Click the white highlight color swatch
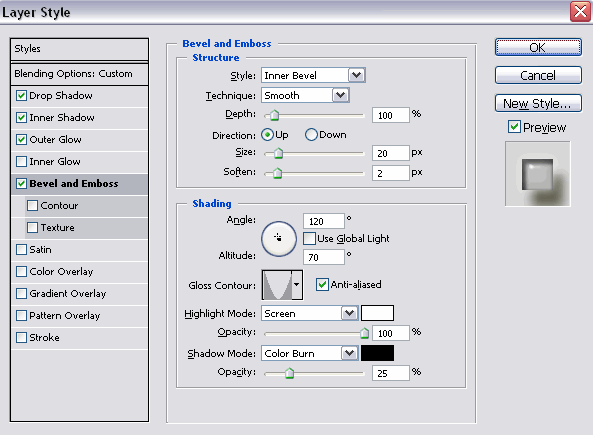Image resolution: width=593 pixels, height=435 pixels. (x=377, y=313)
